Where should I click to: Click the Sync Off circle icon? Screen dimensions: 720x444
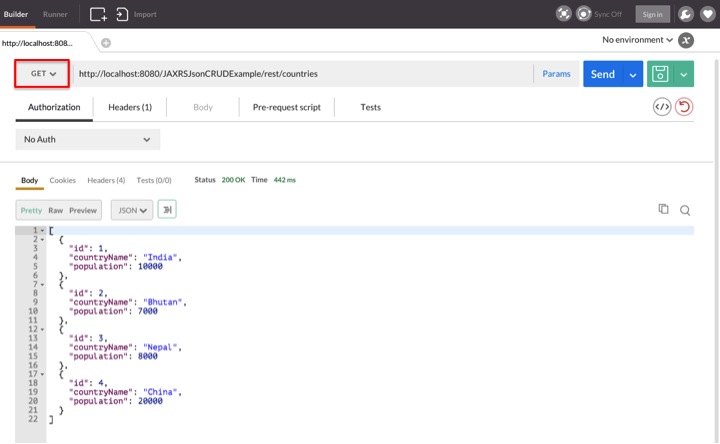584,14
